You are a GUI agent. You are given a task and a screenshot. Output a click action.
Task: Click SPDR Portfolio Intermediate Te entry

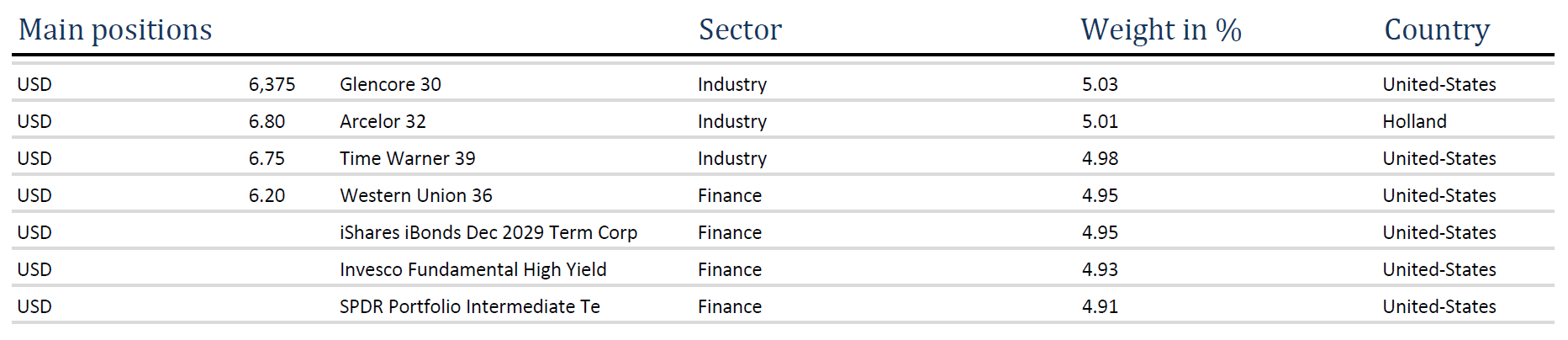470,306
